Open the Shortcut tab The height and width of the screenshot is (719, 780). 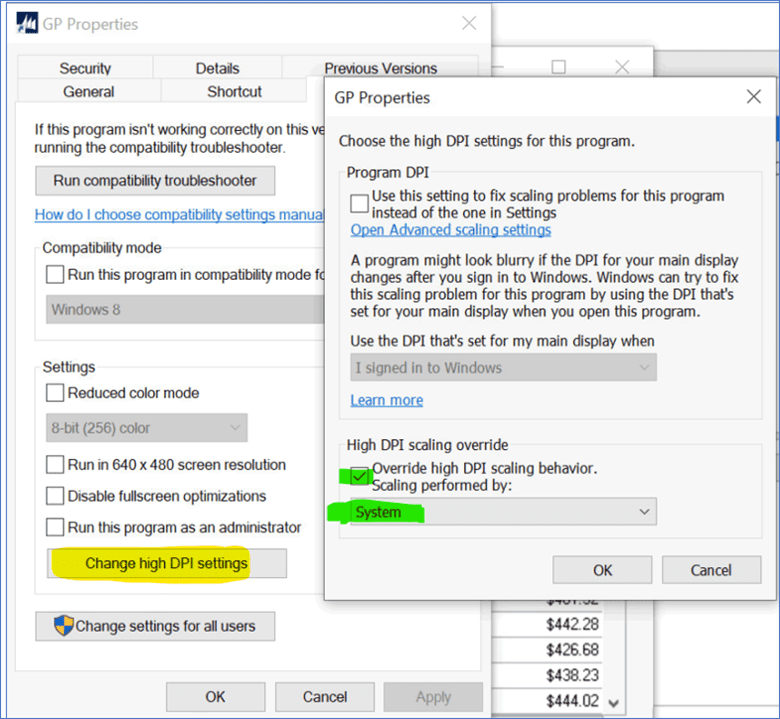[234, 91]
